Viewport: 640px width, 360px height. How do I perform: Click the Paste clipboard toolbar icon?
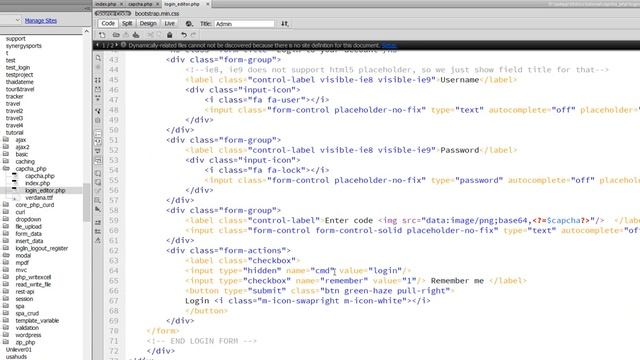pos(170,35)
